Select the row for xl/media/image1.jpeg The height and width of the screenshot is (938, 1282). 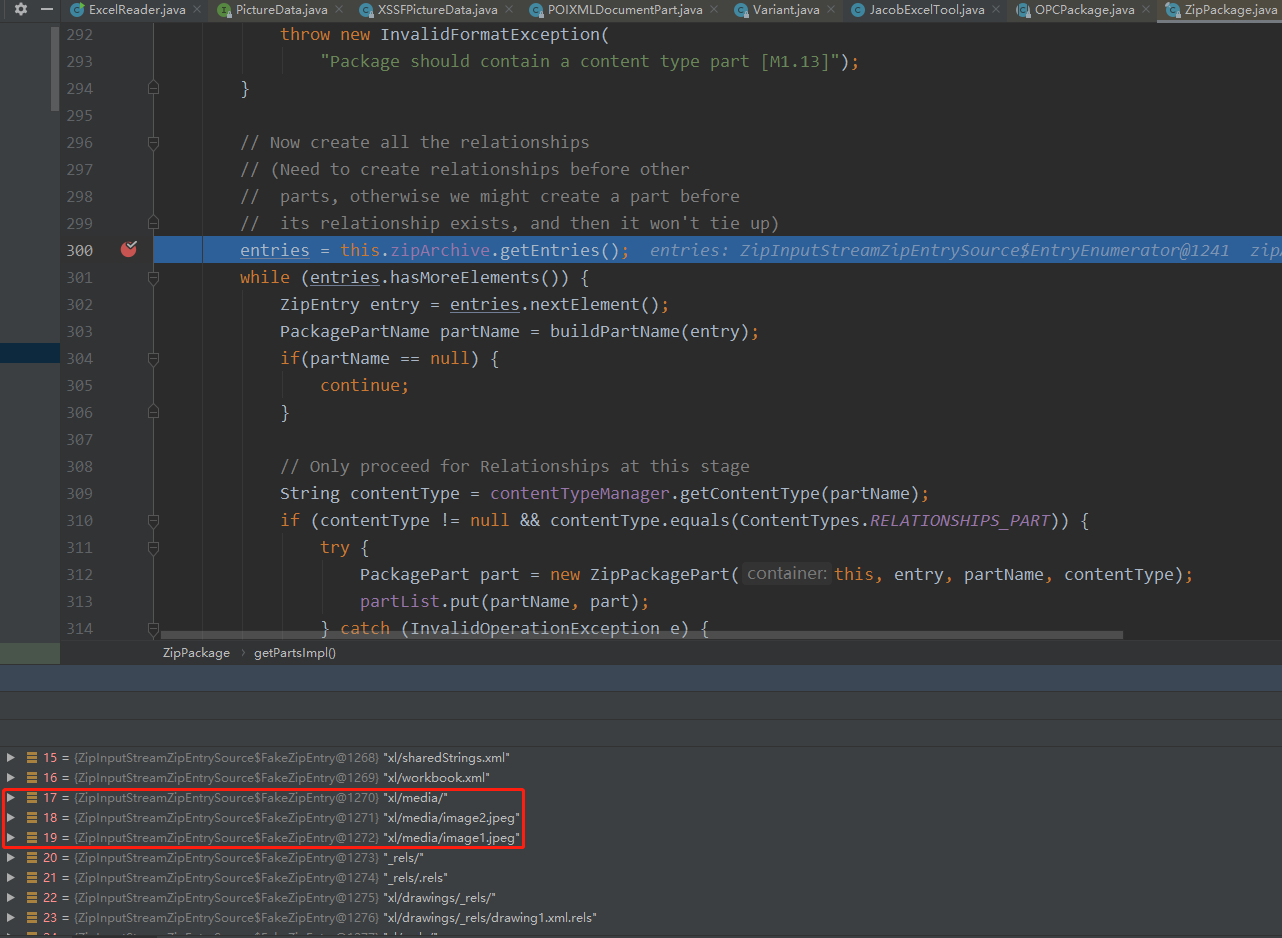pyautogui.click(x=641, y=838)
